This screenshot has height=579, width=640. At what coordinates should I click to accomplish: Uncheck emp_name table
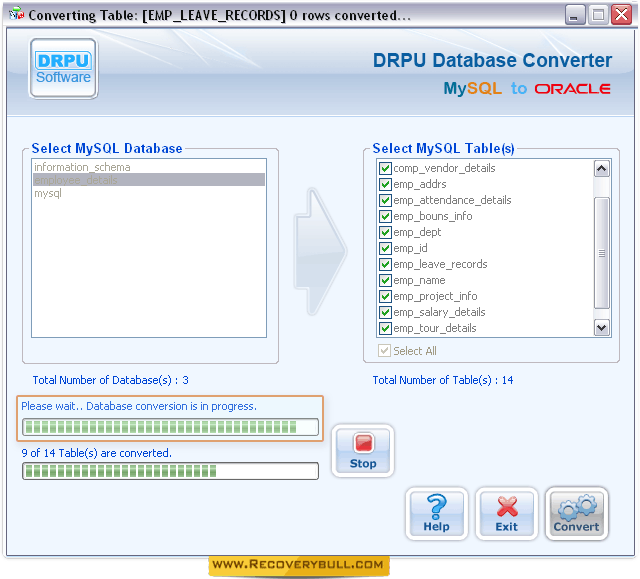point(385,280)
